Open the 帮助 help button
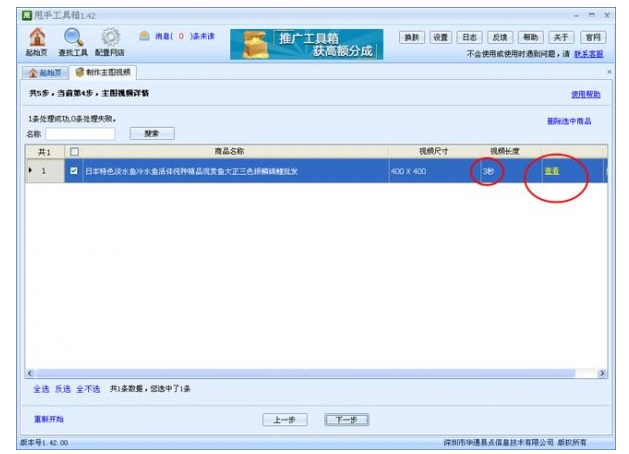Viewport: 629px width, 454px height. [x=530, y=37]
